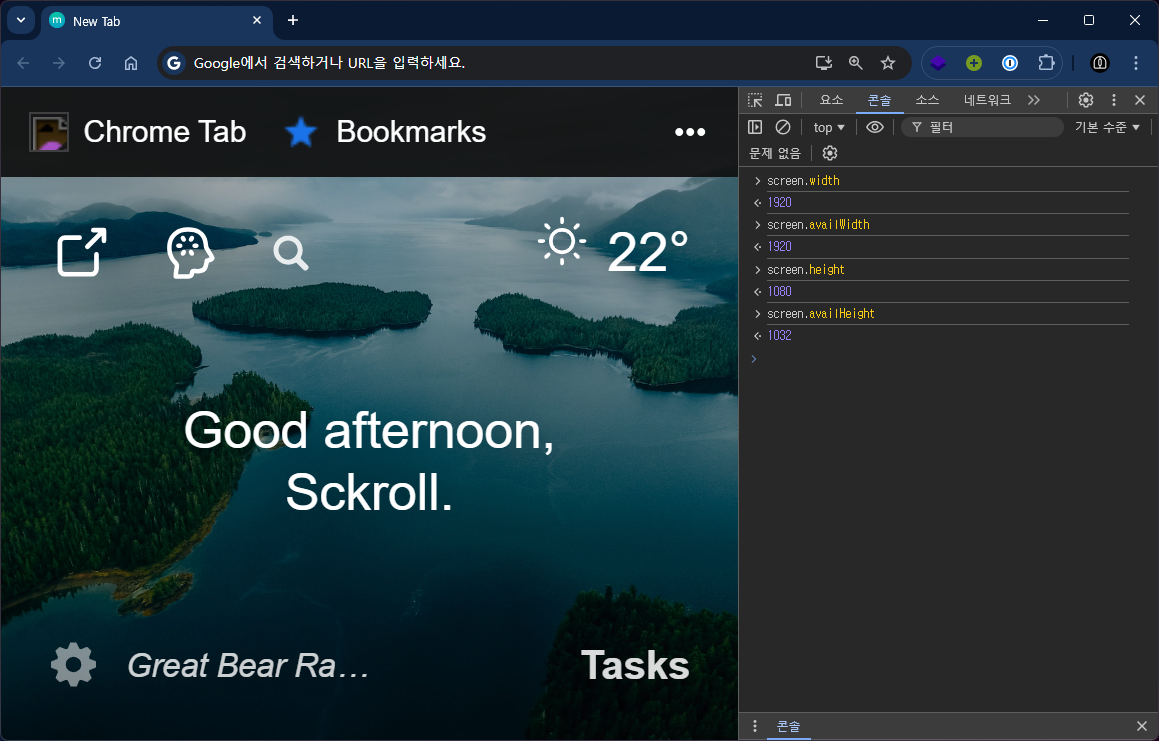Open the browser search icon on new tab

[290, 253]
